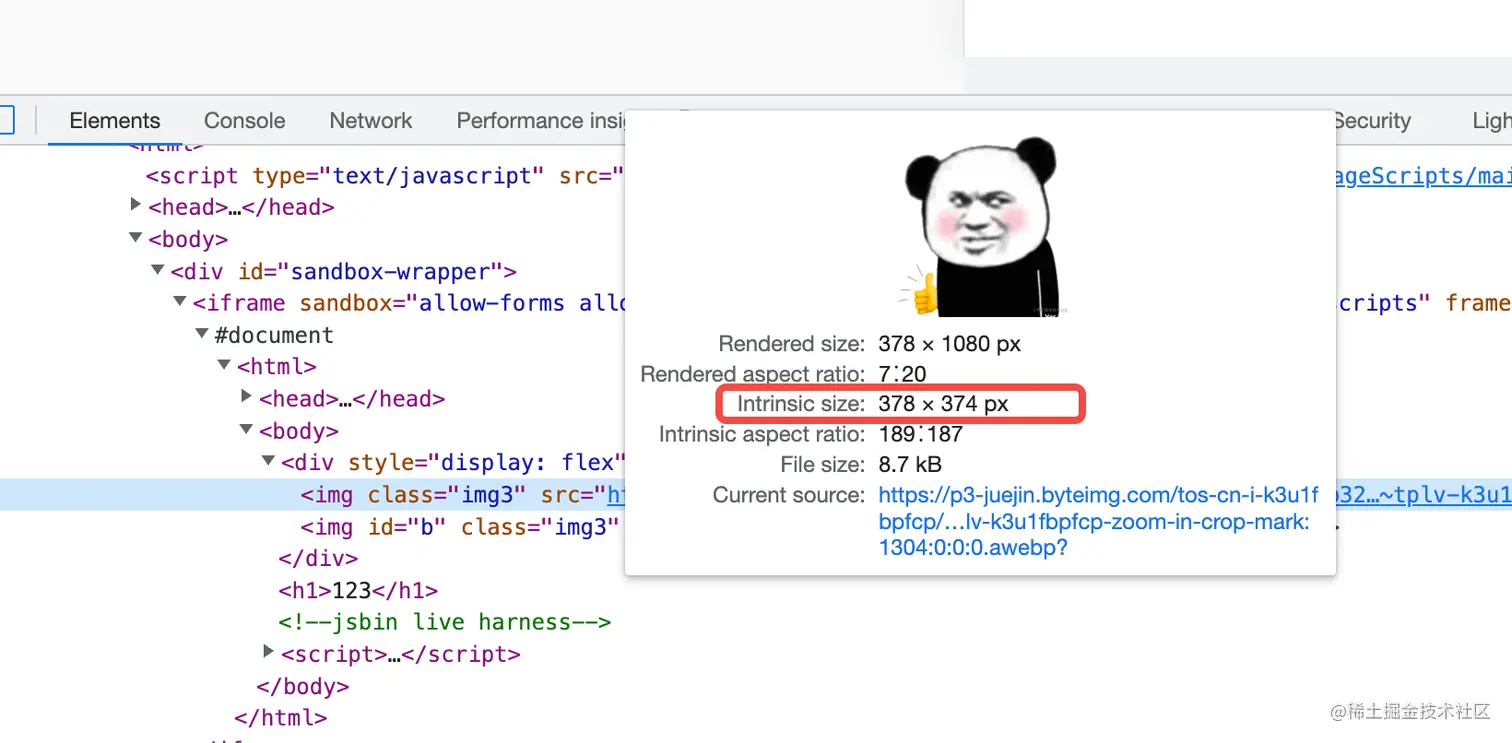Open the Current source image URL
Image resolution: width=1512 pixels, height=743 pixels.
coord(1098,521)
